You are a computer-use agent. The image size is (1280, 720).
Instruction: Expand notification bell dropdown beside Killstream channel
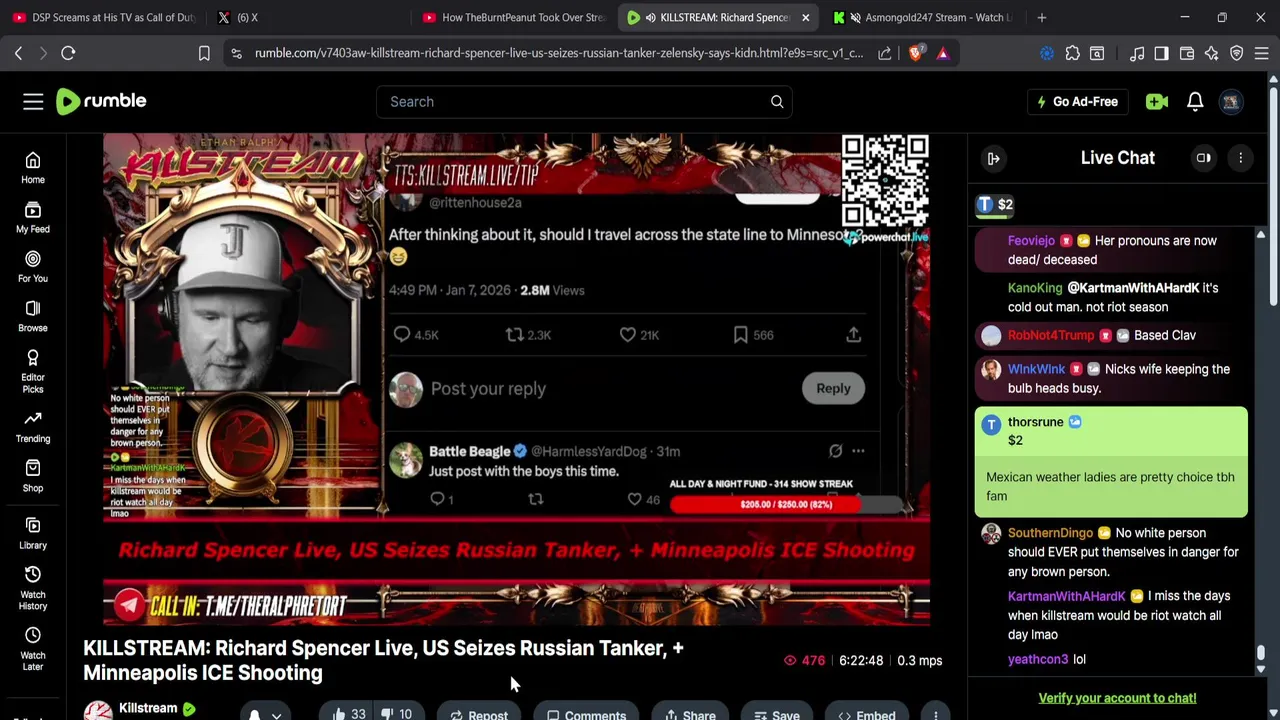tap(265, 713)
